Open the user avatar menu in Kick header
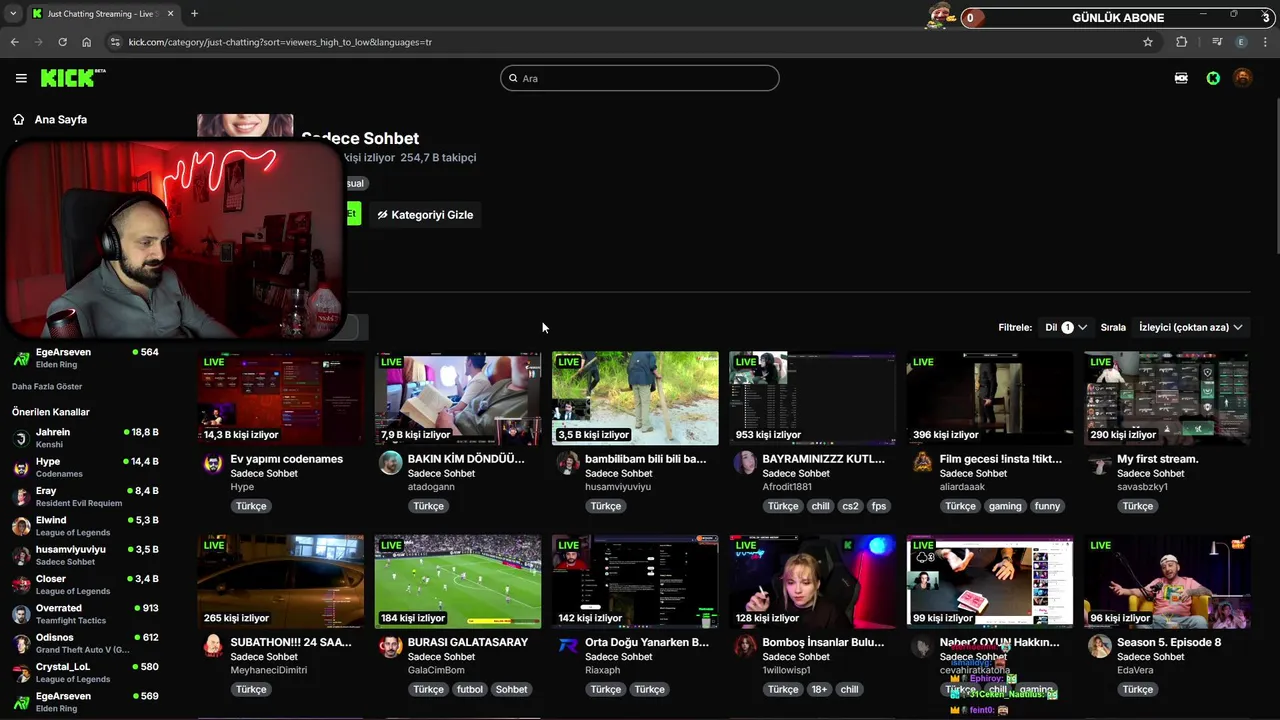Screen dimensions: 1280x720 pyautogui.click(x=1242, y=78)
